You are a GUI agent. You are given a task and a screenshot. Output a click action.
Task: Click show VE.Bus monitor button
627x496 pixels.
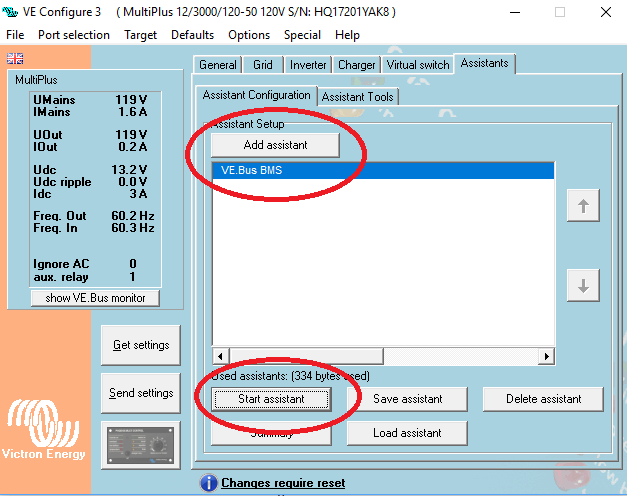[95, 298]
